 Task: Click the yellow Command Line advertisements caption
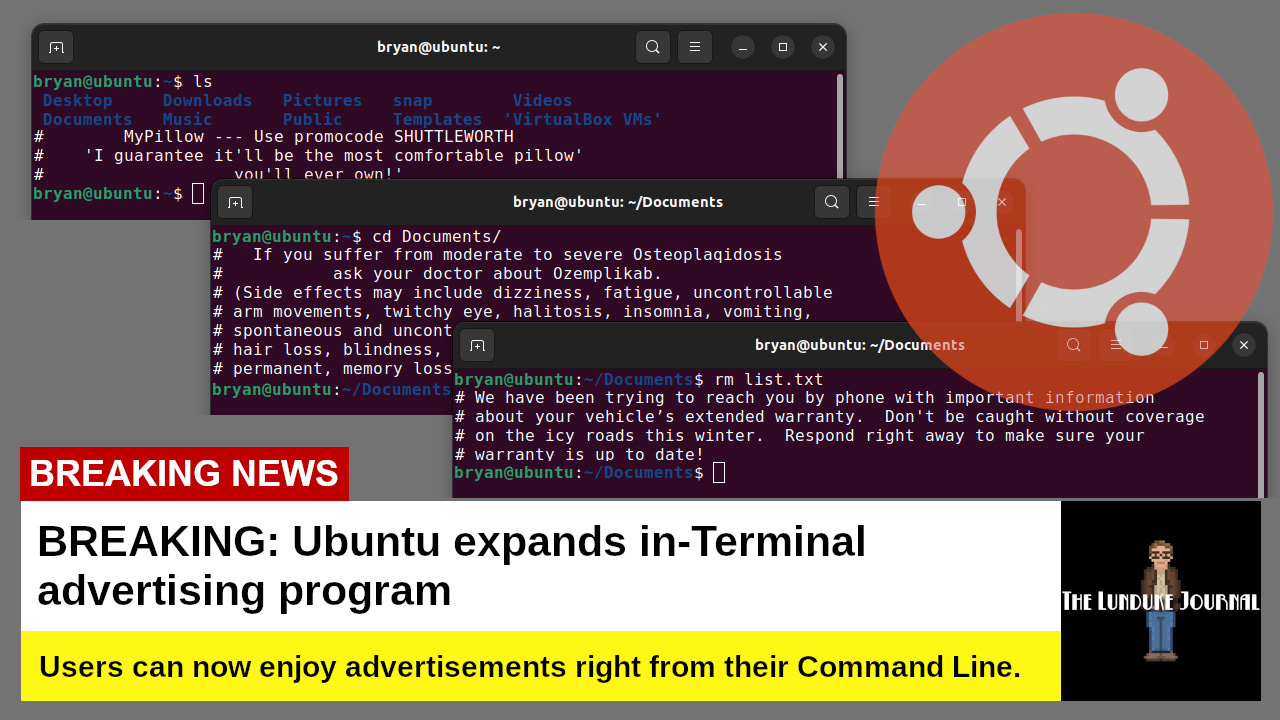tap(528, 667)
